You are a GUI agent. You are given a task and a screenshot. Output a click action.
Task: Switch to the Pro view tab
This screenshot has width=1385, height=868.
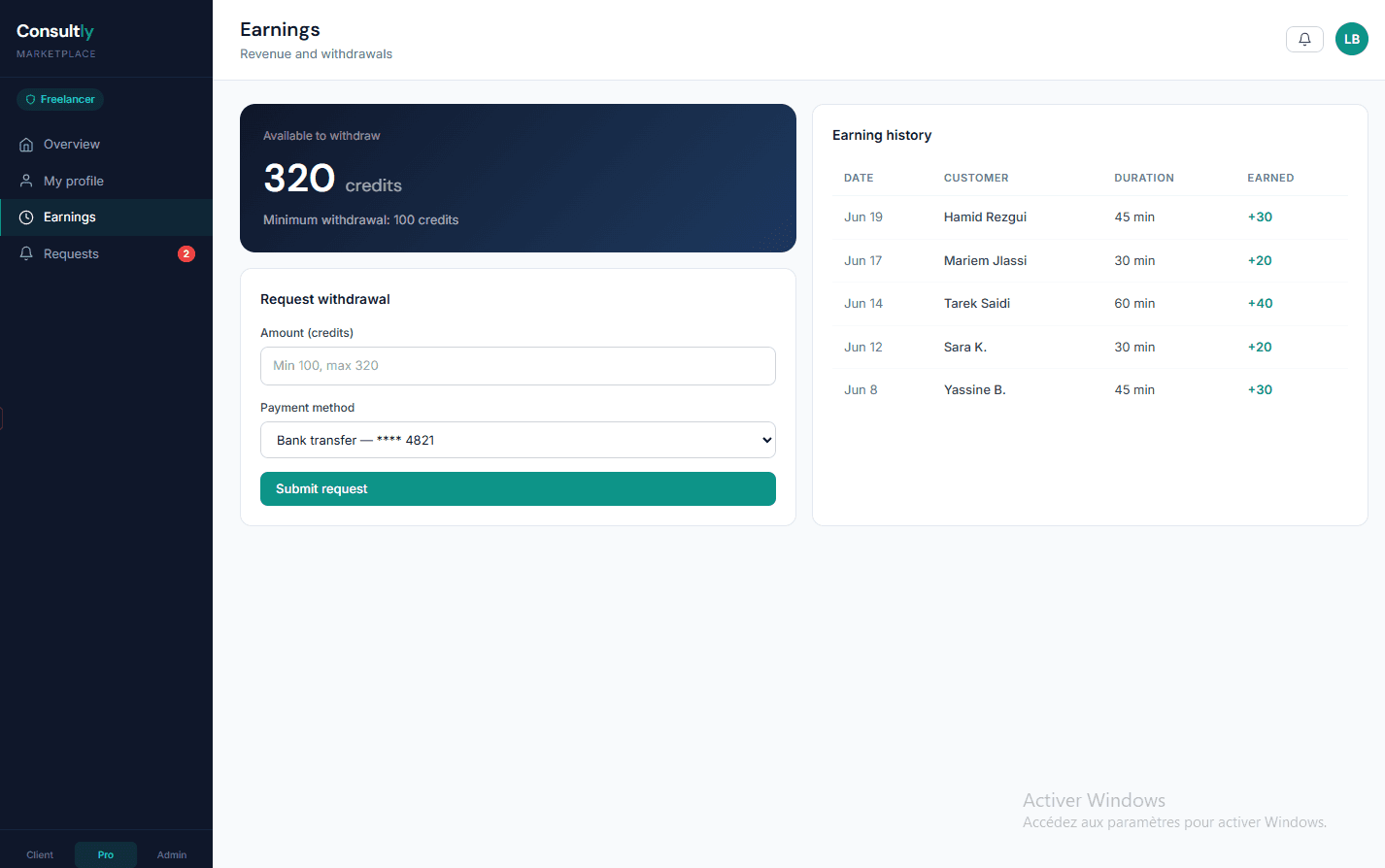pos(106,854)
